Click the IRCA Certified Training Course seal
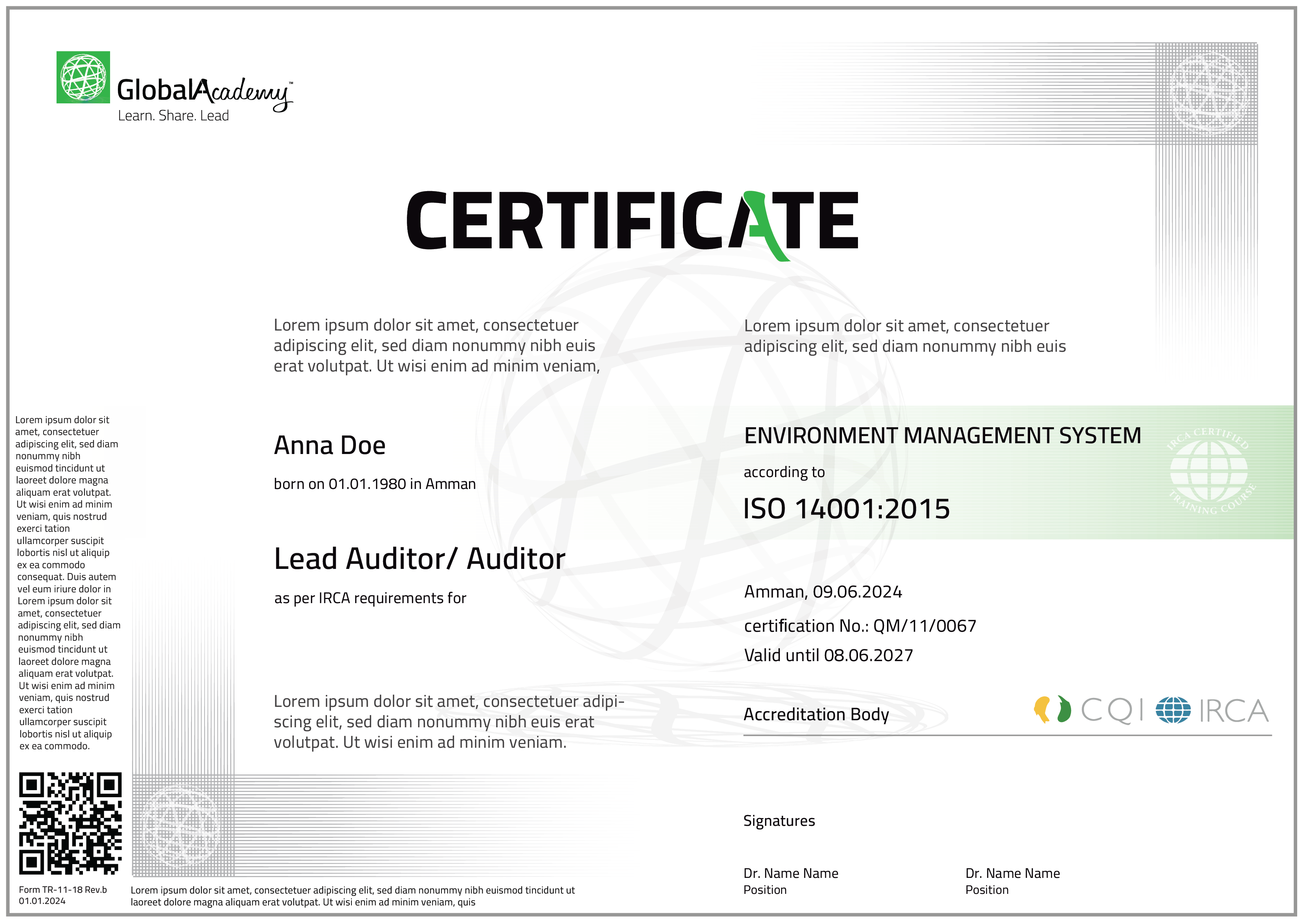Image resolution: width=1305 pixels, height=924 pixels. 1211,471
